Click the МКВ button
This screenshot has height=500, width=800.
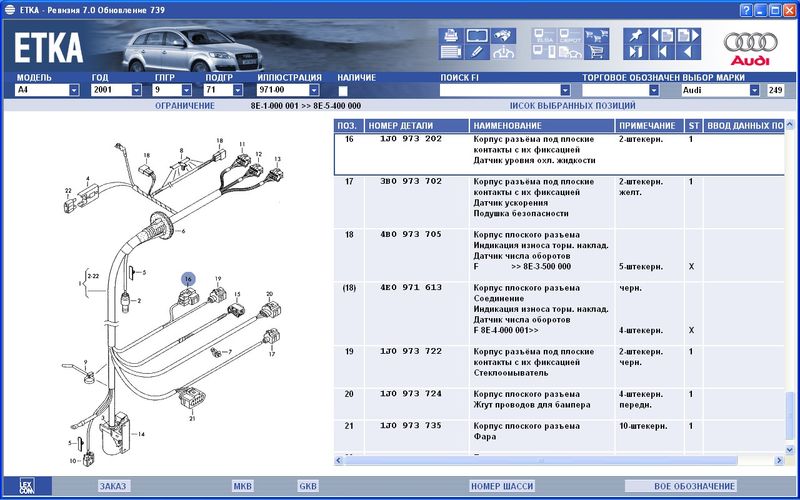click(242, 486)
